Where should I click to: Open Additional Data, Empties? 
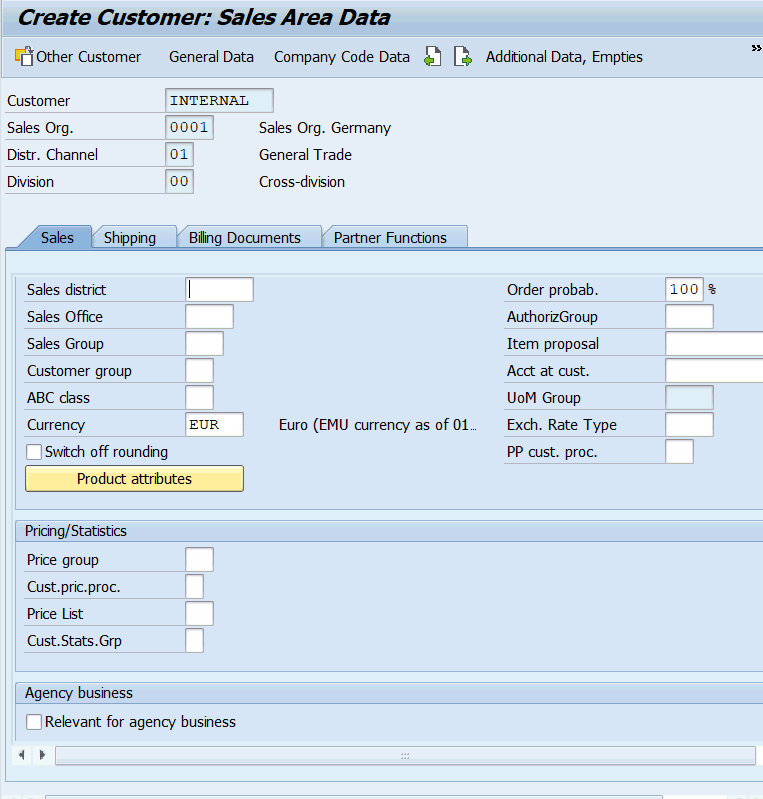(x=564, y=57)
